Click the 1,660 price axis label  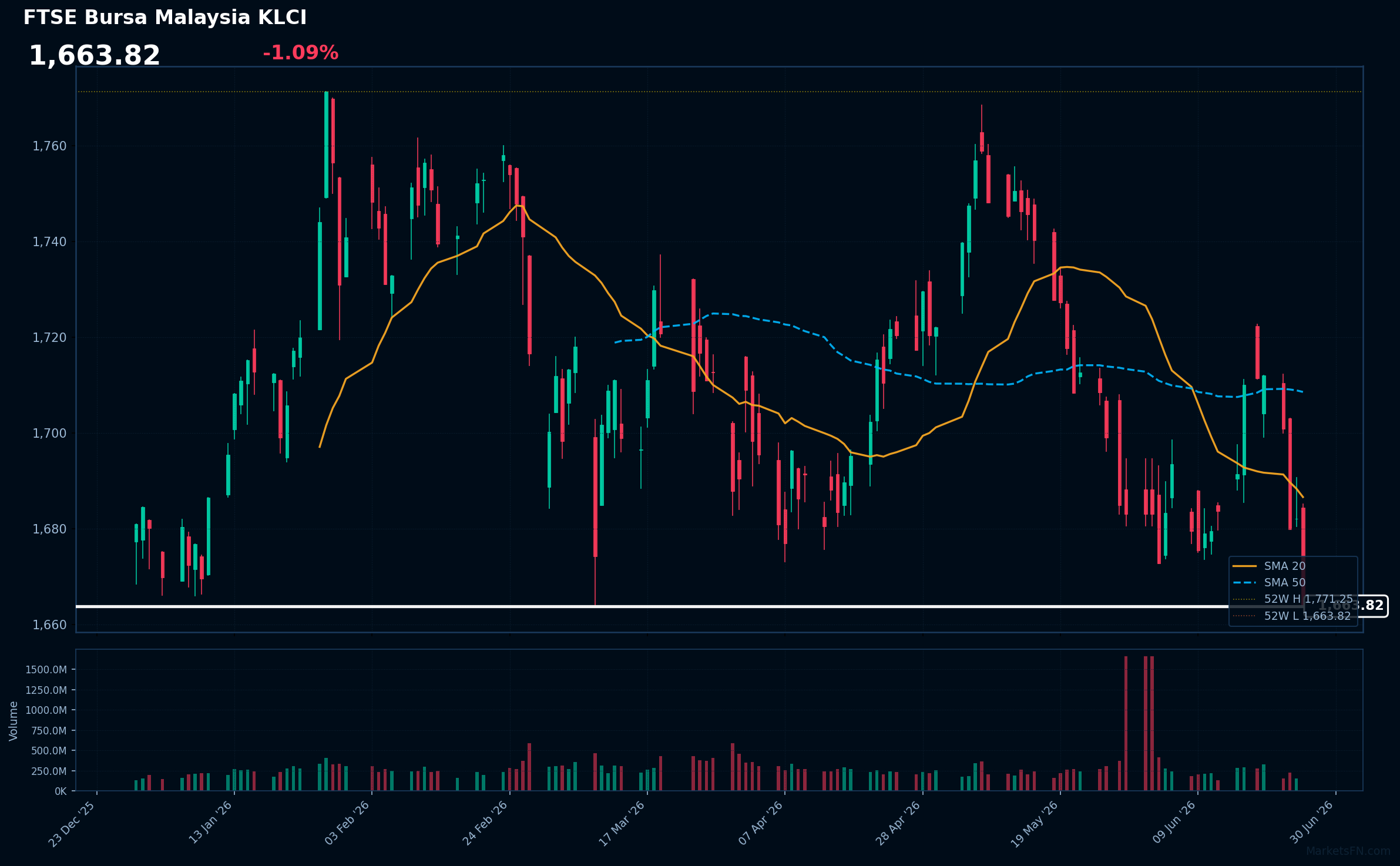50,625
